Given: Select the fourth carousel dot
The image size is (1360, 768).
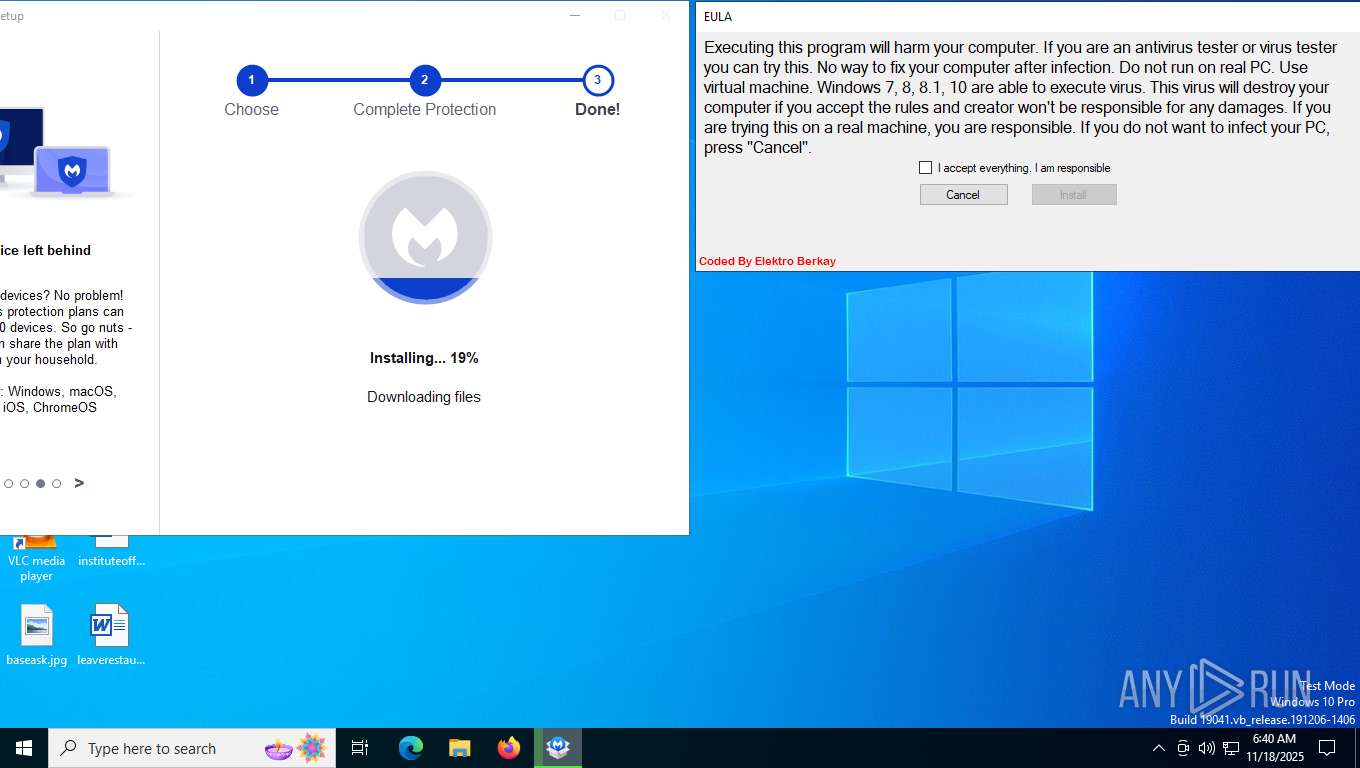Looking at the screenshot, I should click(56, 484).
